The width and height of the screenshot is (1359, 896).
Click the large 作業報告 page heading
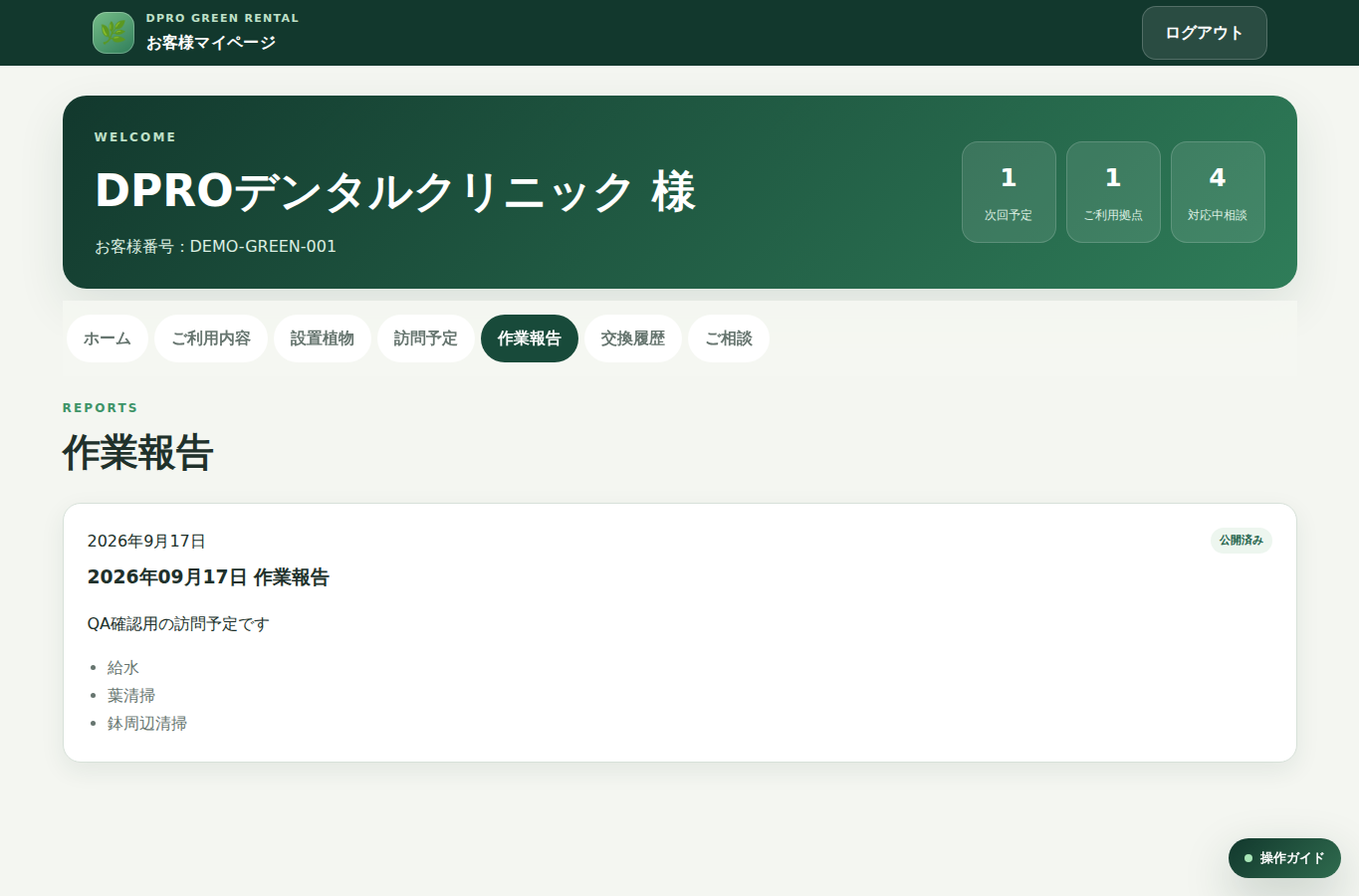pos(138,452)
